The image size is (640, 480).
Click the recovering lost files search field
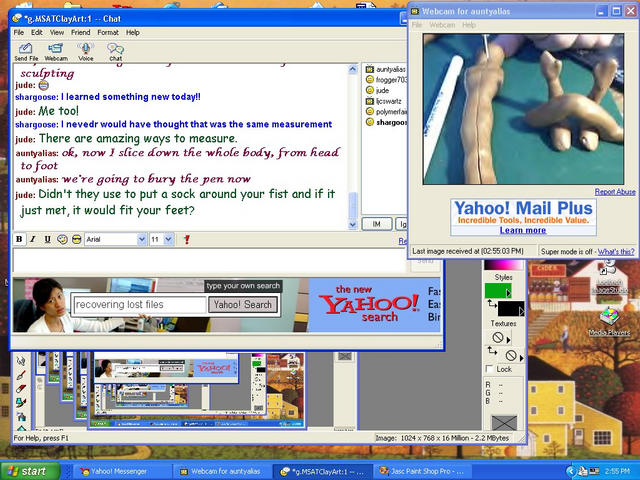(x=140, y=304)
